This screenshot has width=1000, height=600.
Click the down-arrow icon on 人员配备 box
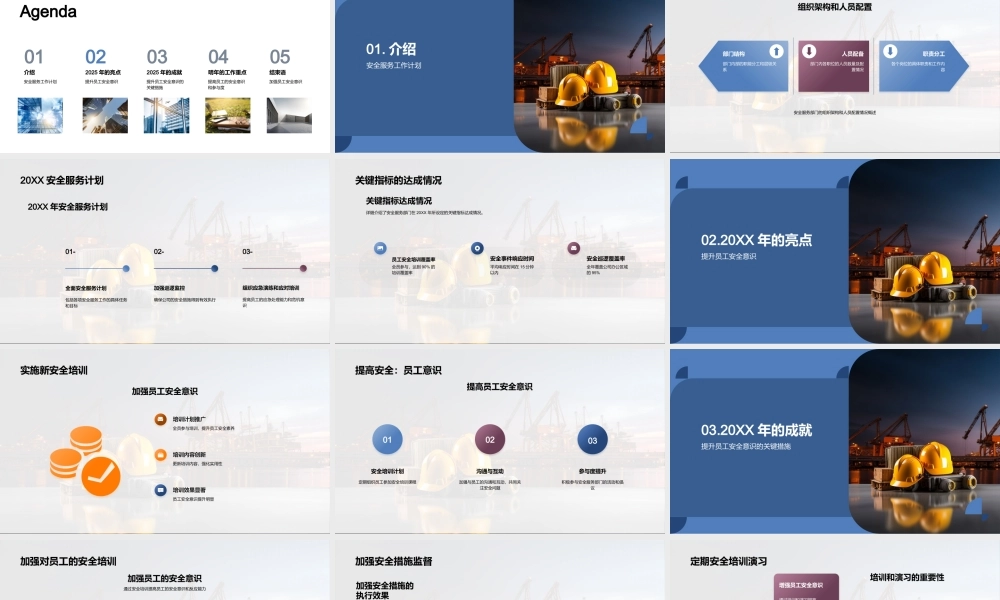click(809, 51)
